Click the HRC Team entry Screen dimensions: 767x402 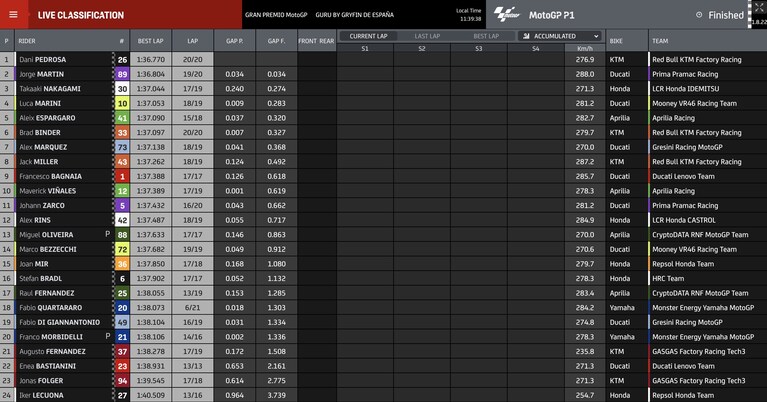coord(668,279)
